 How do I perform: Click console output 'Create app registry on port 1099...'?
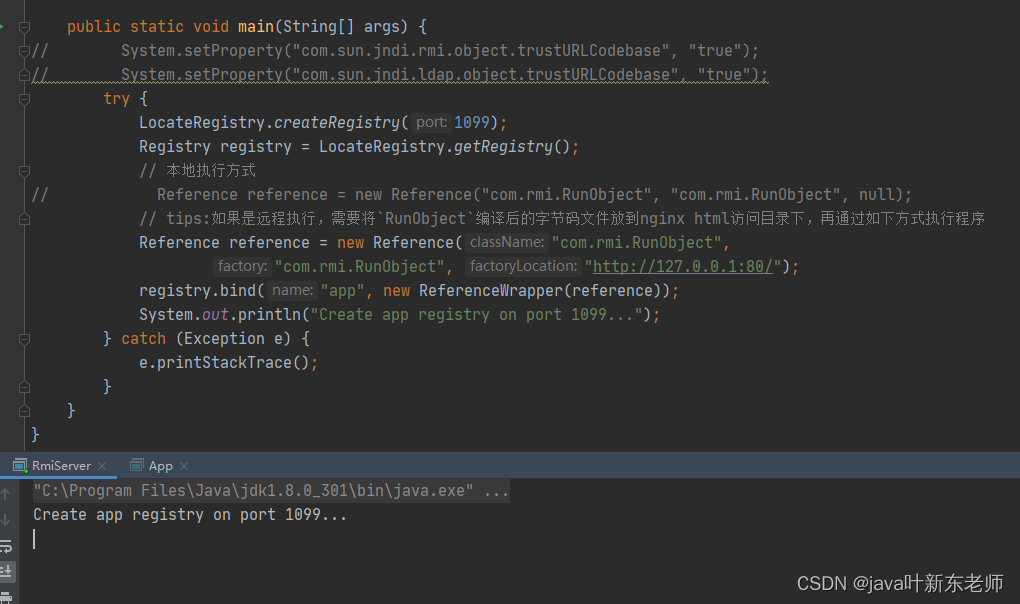pyautogui.click(x=190, y=515)
